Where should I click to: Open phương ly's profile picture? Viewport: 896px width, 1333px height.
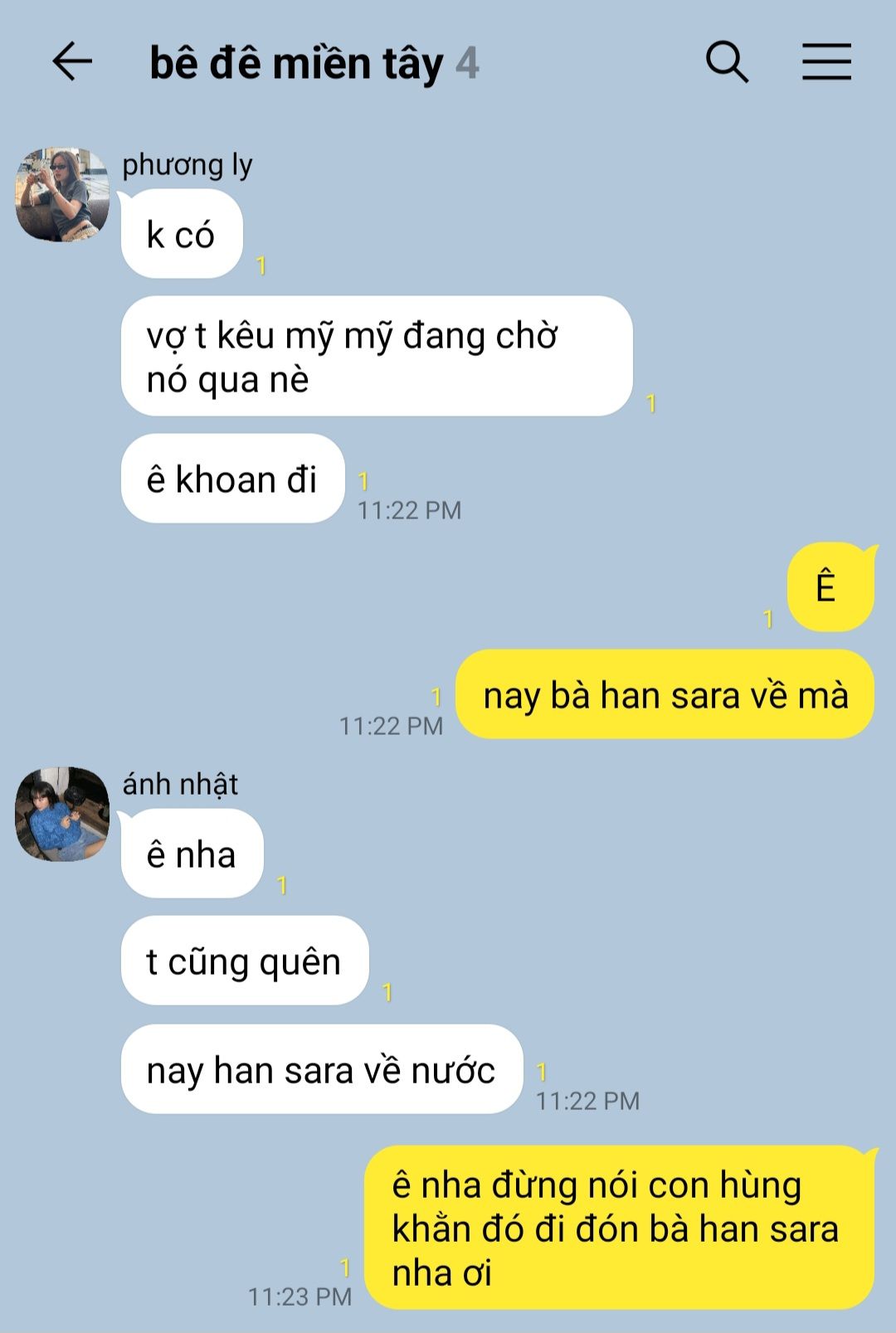click(x=62, y=195)
